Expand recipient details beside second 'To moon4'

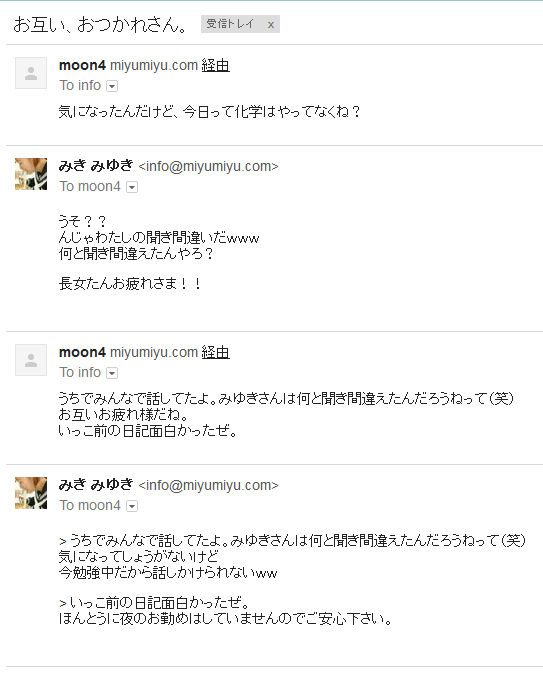[132, 506]
